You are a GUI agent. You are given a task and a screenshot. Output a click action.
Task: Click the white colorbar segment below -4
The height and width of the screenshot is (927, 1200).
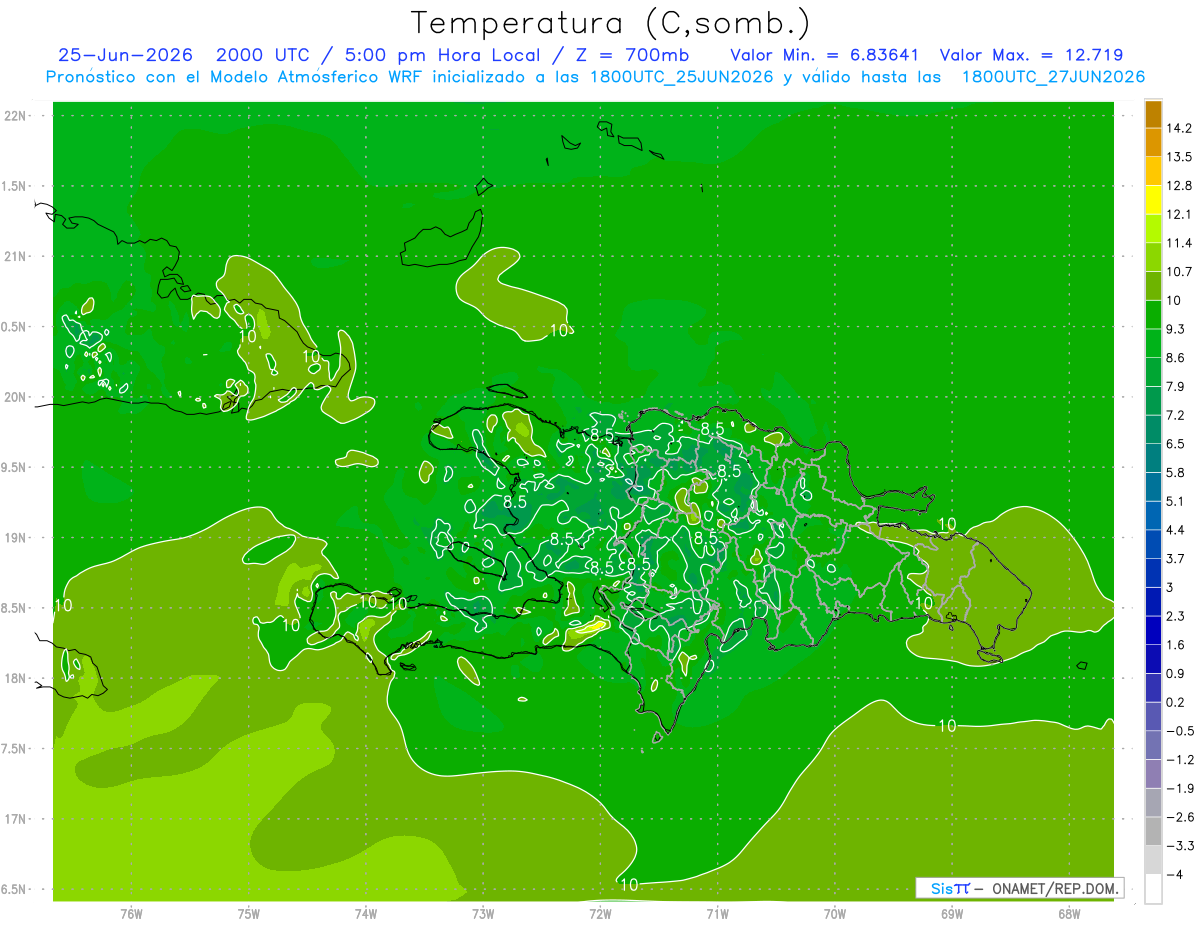coord(1153,889)
